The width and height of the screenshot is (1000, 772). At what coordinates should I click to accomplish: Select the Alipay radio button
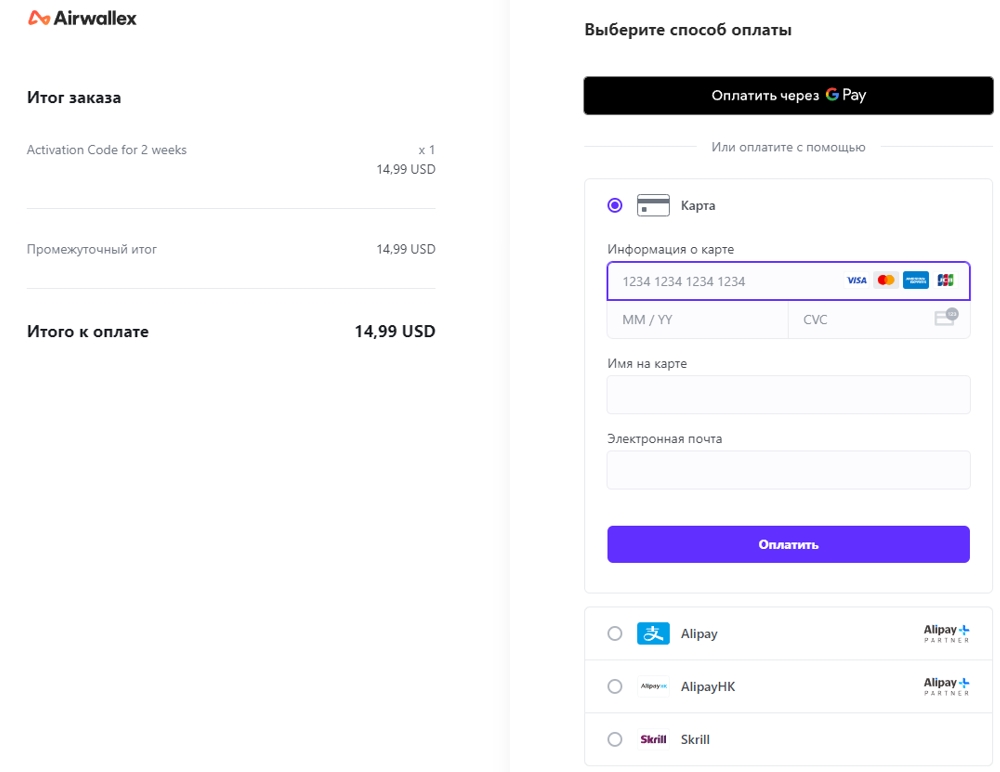tap(615, 634)
